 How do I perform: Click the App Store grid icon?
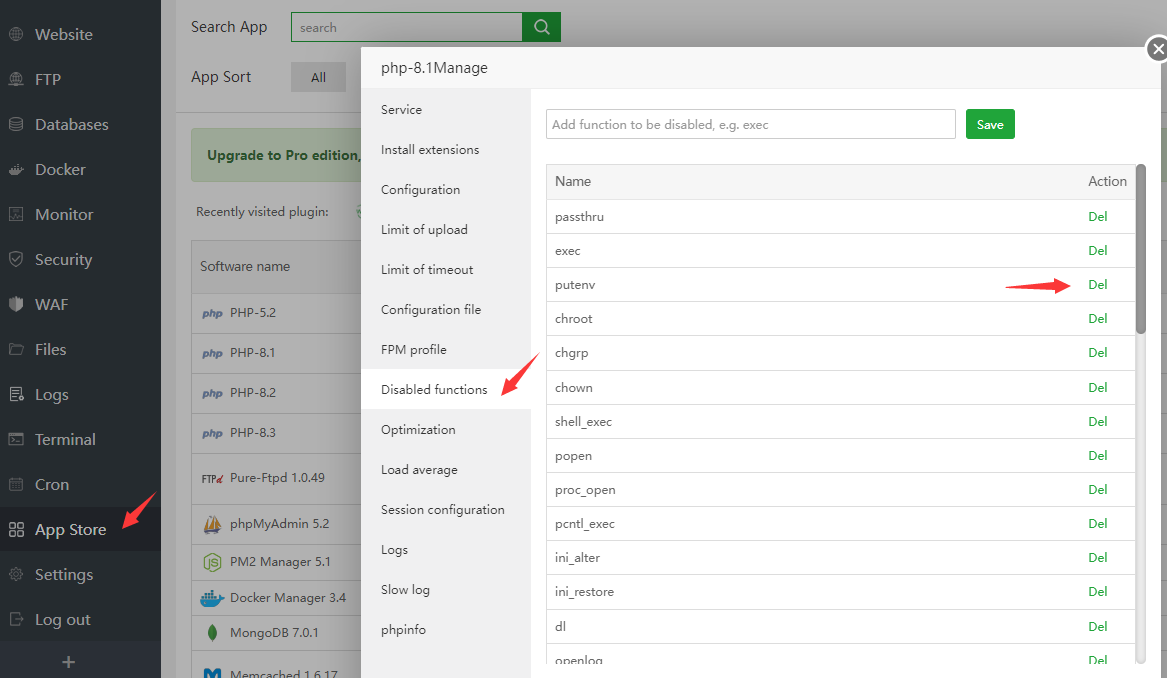point(16,530)
